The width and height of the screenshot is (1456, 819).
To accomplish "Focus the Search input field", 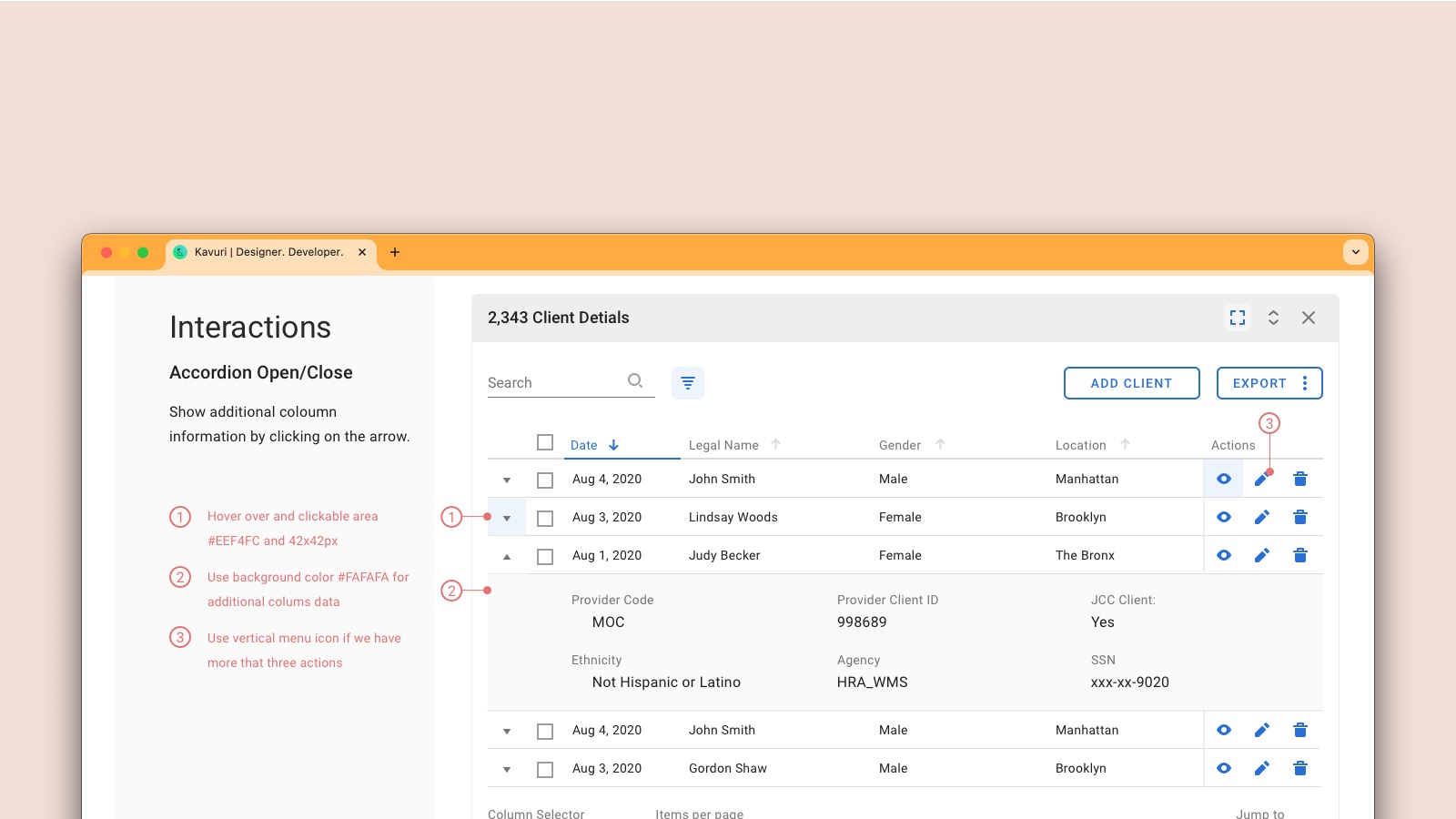I will pos(553,383).
